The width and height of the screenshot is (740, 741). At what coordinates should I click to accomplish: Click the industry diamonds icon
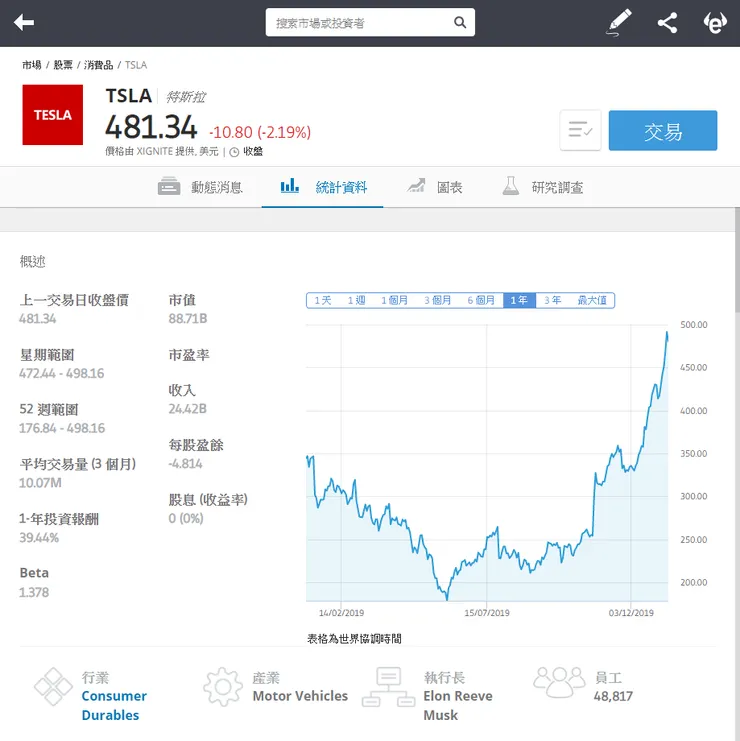pyautogui.click(x=53, y=687)
